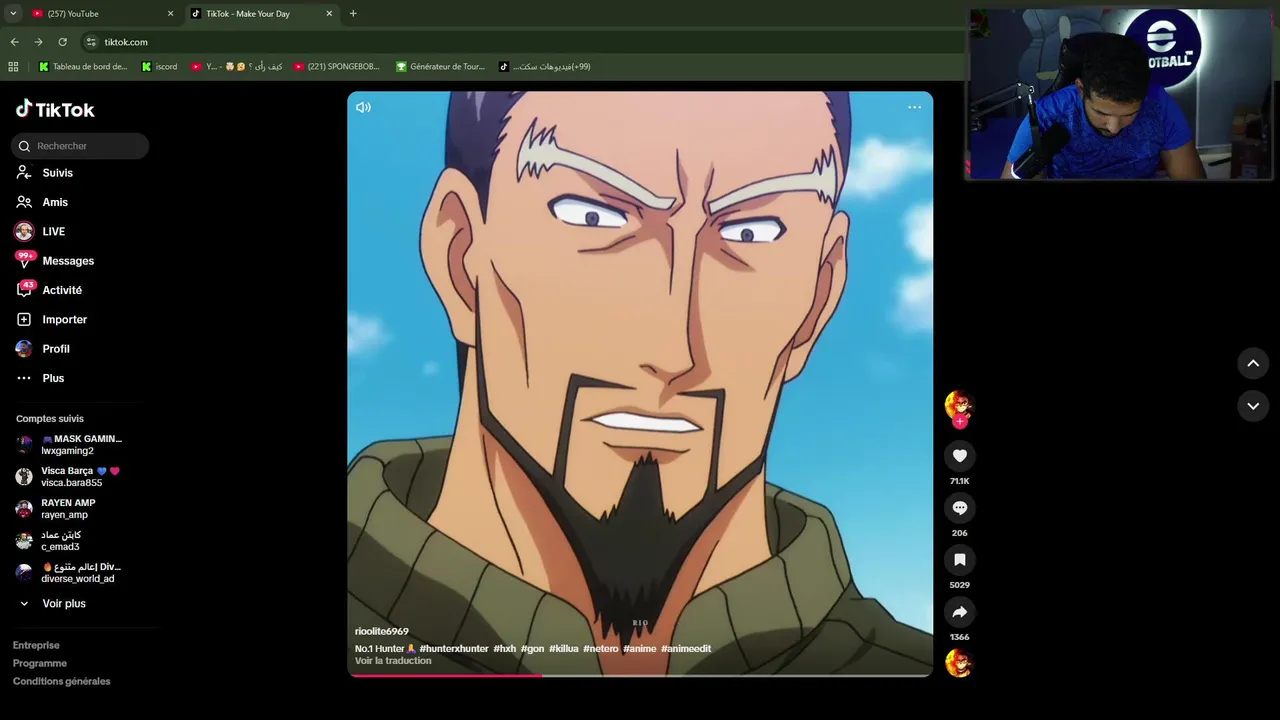1280x720 pixels.
Task: Open c_emad3 followed account
Action: coord(50,541)
